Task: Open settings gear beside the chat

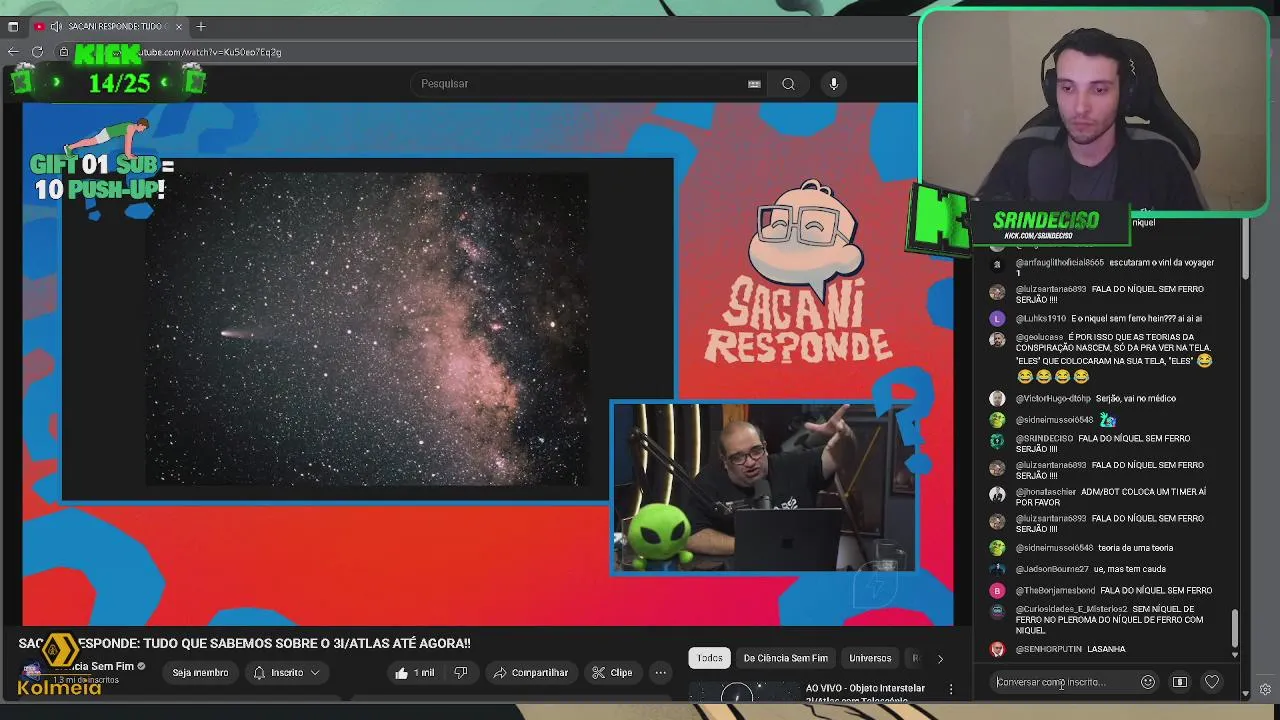Action: [x=1265, y=689]
